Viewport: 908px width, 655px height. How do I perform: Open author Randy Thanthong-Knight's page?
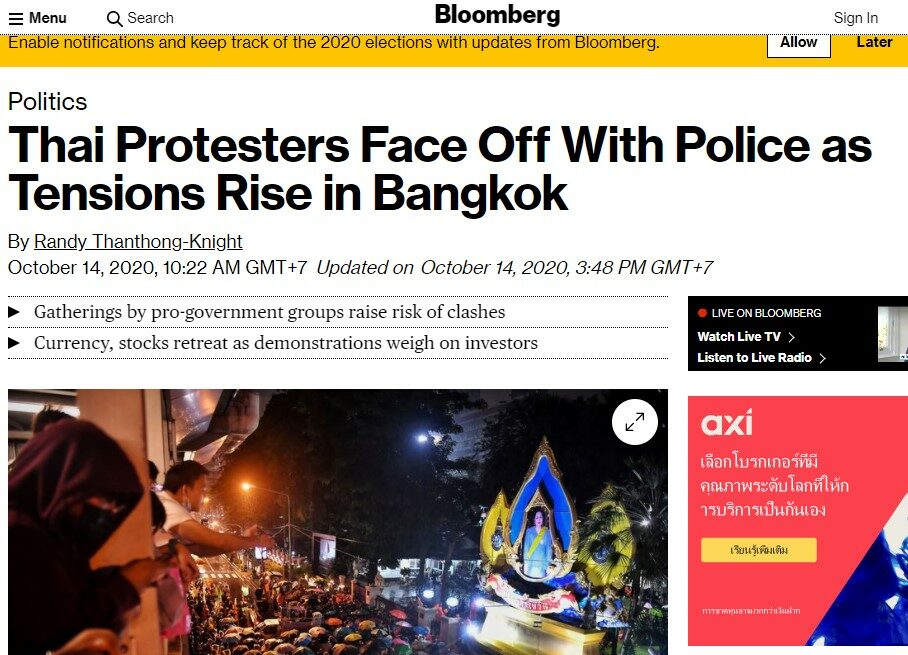[x=138, y=241]
